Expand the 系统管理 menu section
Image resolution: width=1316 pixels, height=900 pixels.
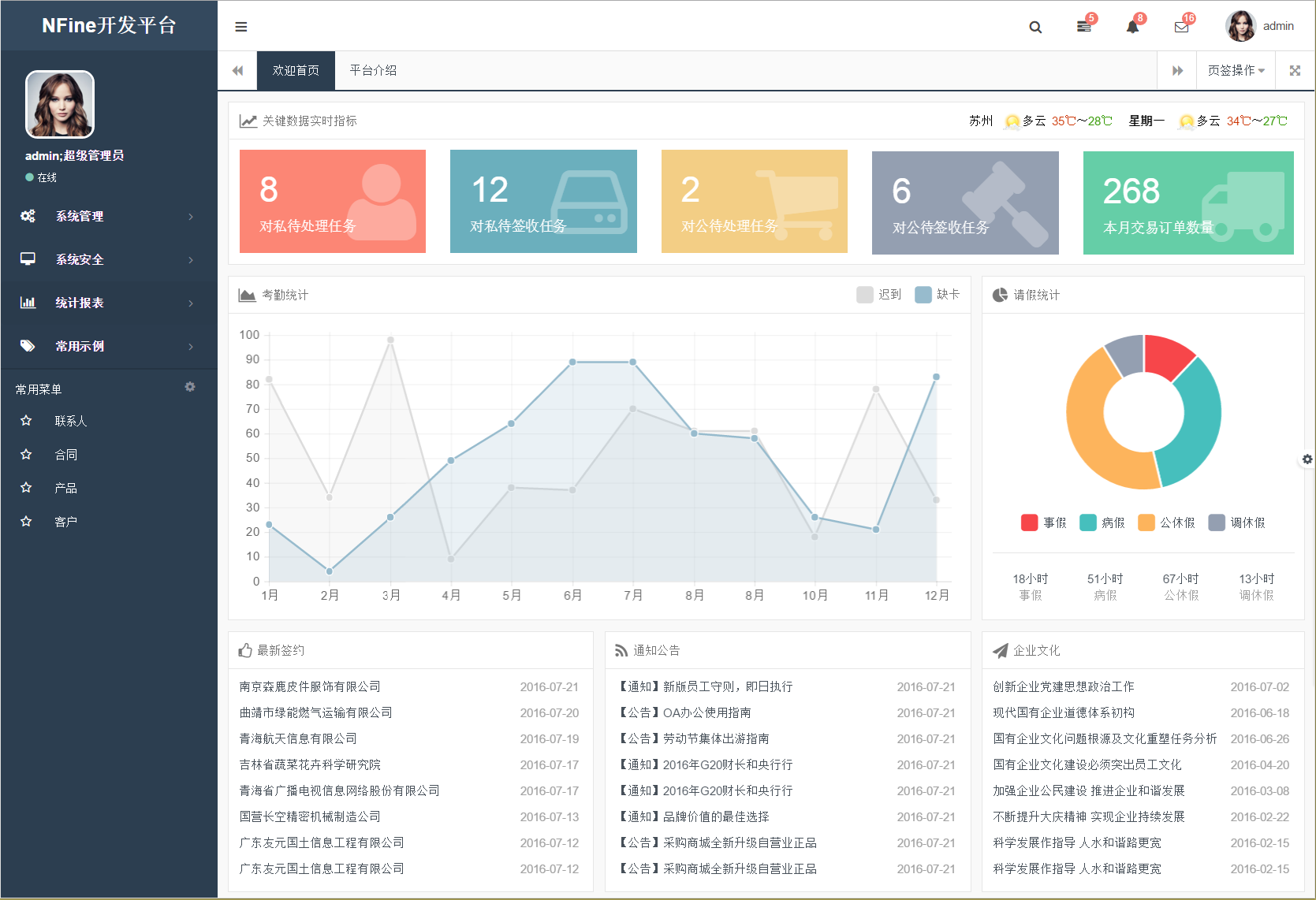pyautogui.click(x=79, y=216)
